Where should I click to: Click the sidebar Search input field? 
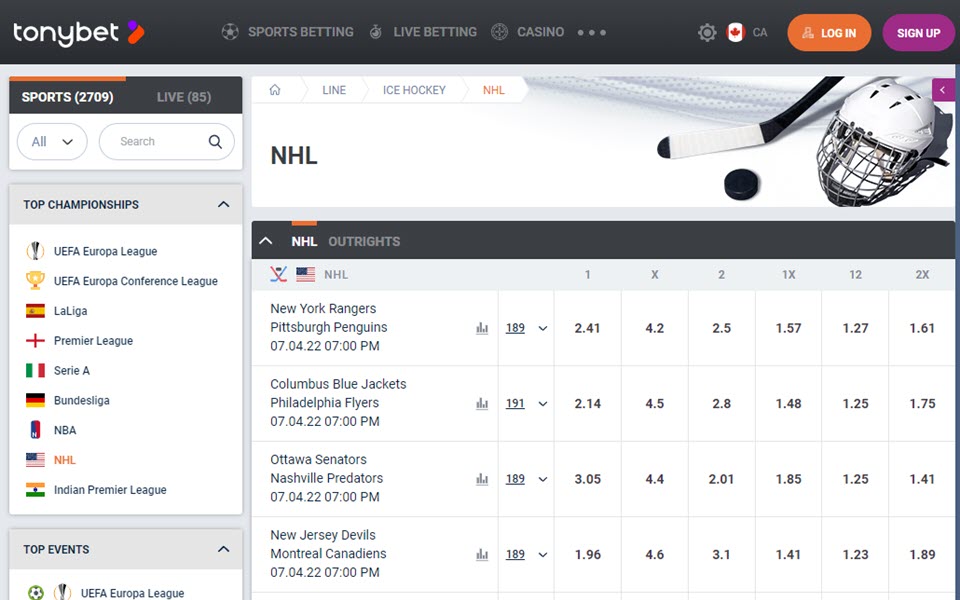point(167,141)
